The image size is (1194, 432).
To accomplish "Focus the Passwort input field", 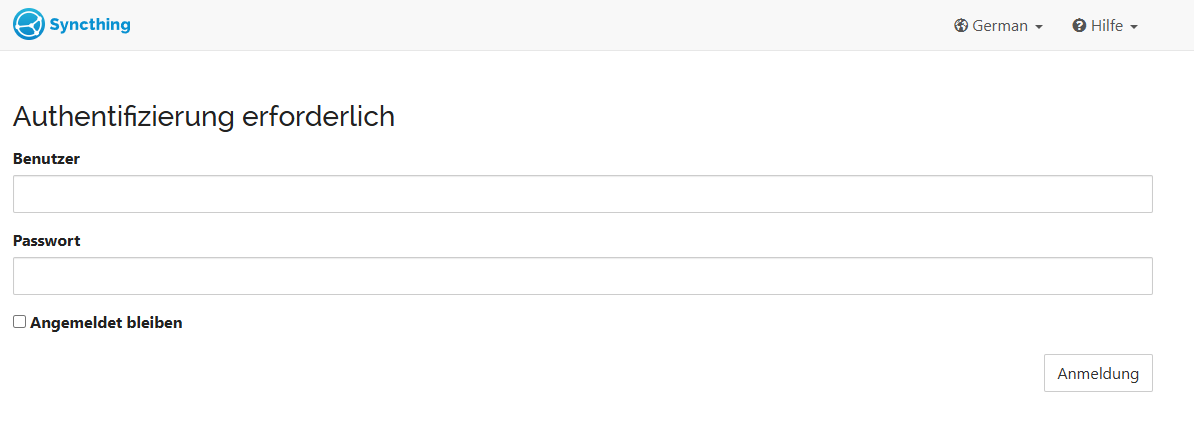I will coord(582,276).
